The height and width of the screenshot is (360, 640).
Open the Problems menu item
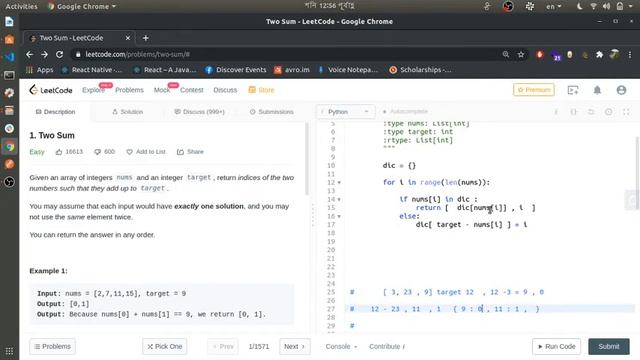(x=129, y=90)
